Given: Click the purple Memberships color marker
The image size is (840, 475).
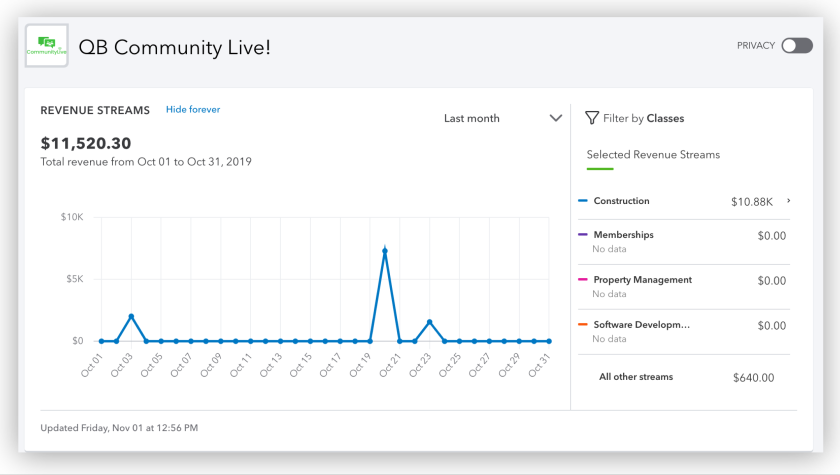Looking at the screenshot, I should 583,235.
